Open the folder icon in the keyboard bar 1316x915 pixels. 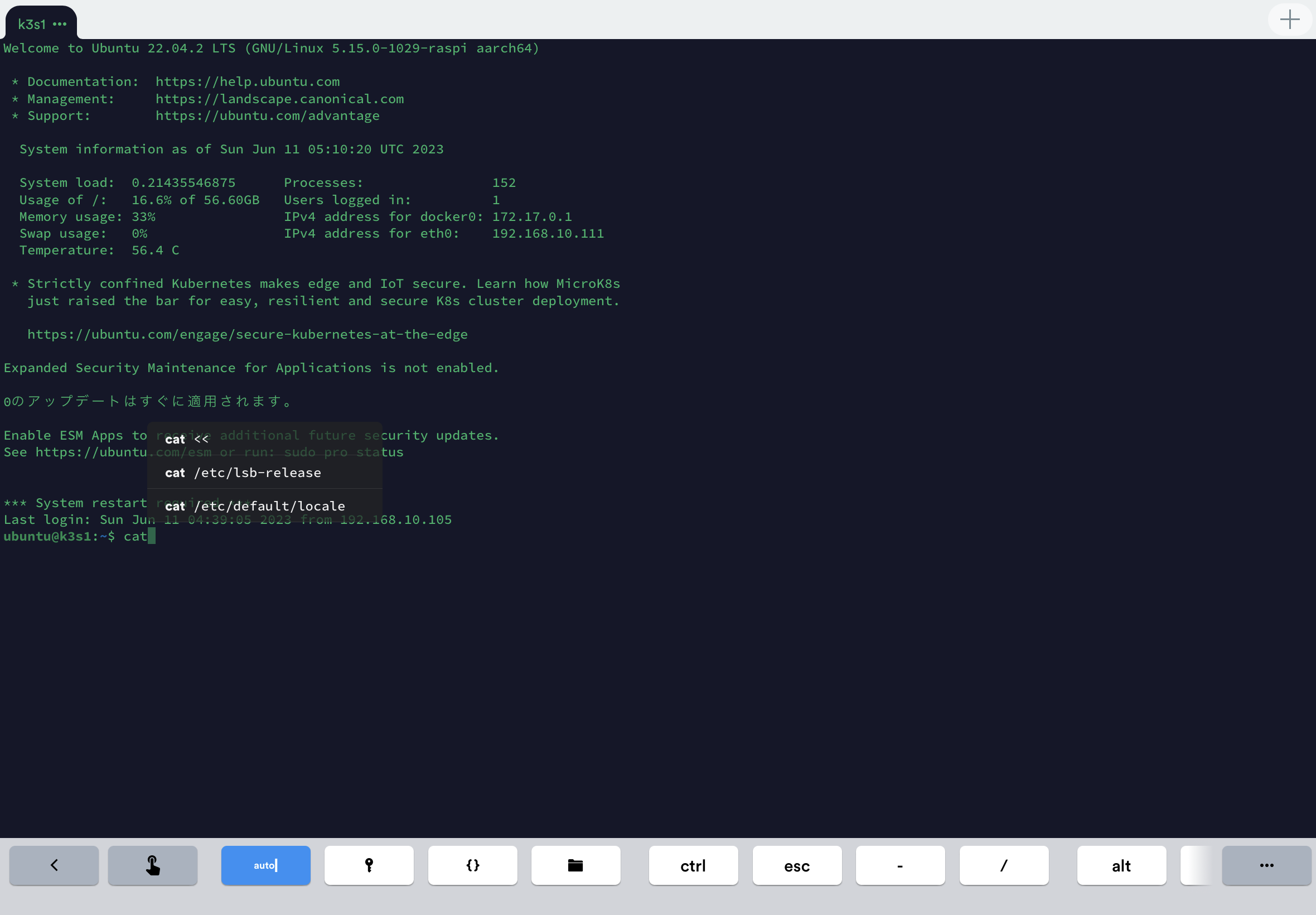[x=575, y=866]
